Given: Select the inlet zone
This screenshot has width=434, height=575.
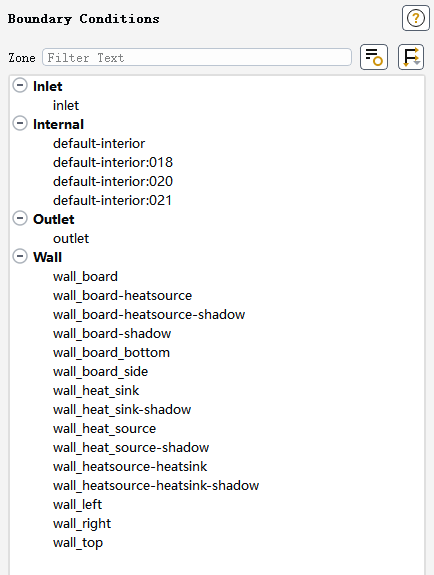Looking at the screenshot, I should (66, 105).
